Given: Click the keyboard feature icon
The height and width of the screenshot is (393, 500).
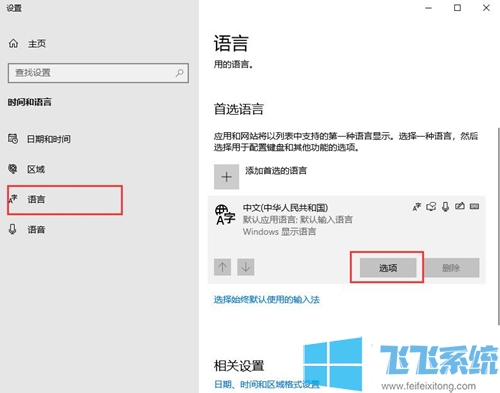Looking at the screenshot, I should click(474, 206).
